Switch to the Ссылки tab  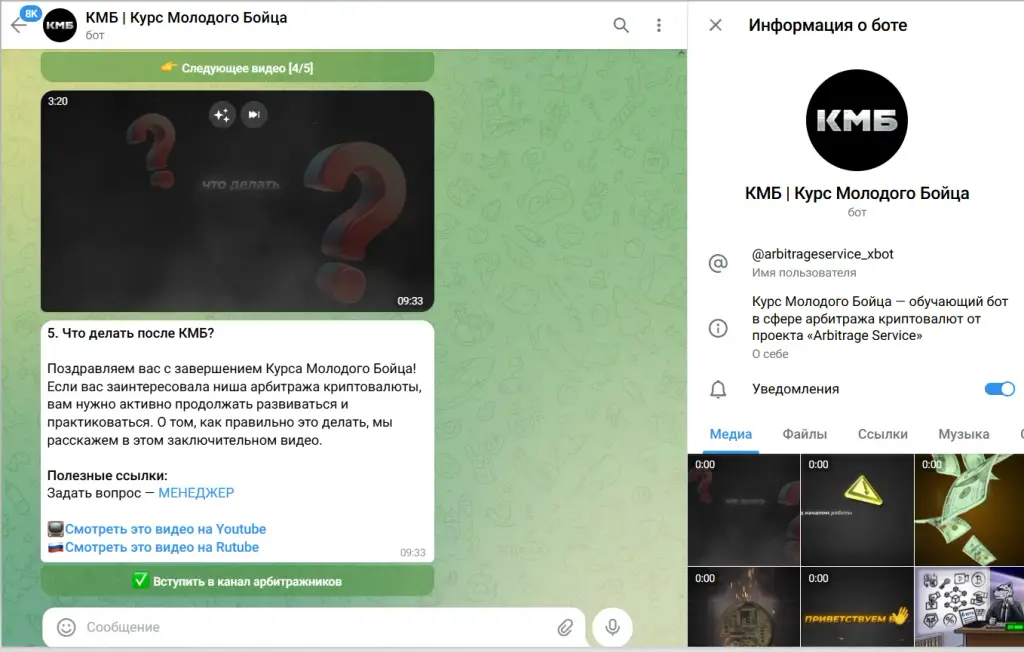tap(882, 434)
